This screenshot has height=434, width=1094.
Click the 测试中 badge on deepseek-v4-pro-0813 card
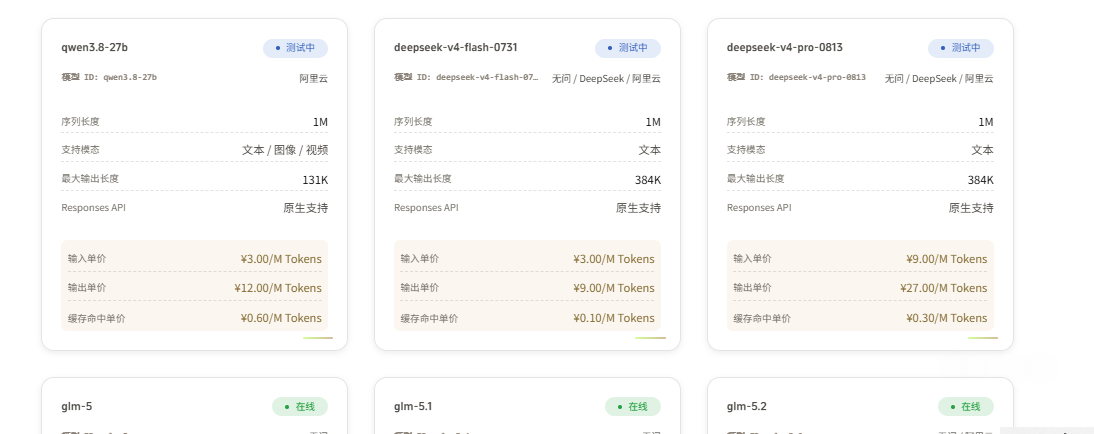coord(961,48)
